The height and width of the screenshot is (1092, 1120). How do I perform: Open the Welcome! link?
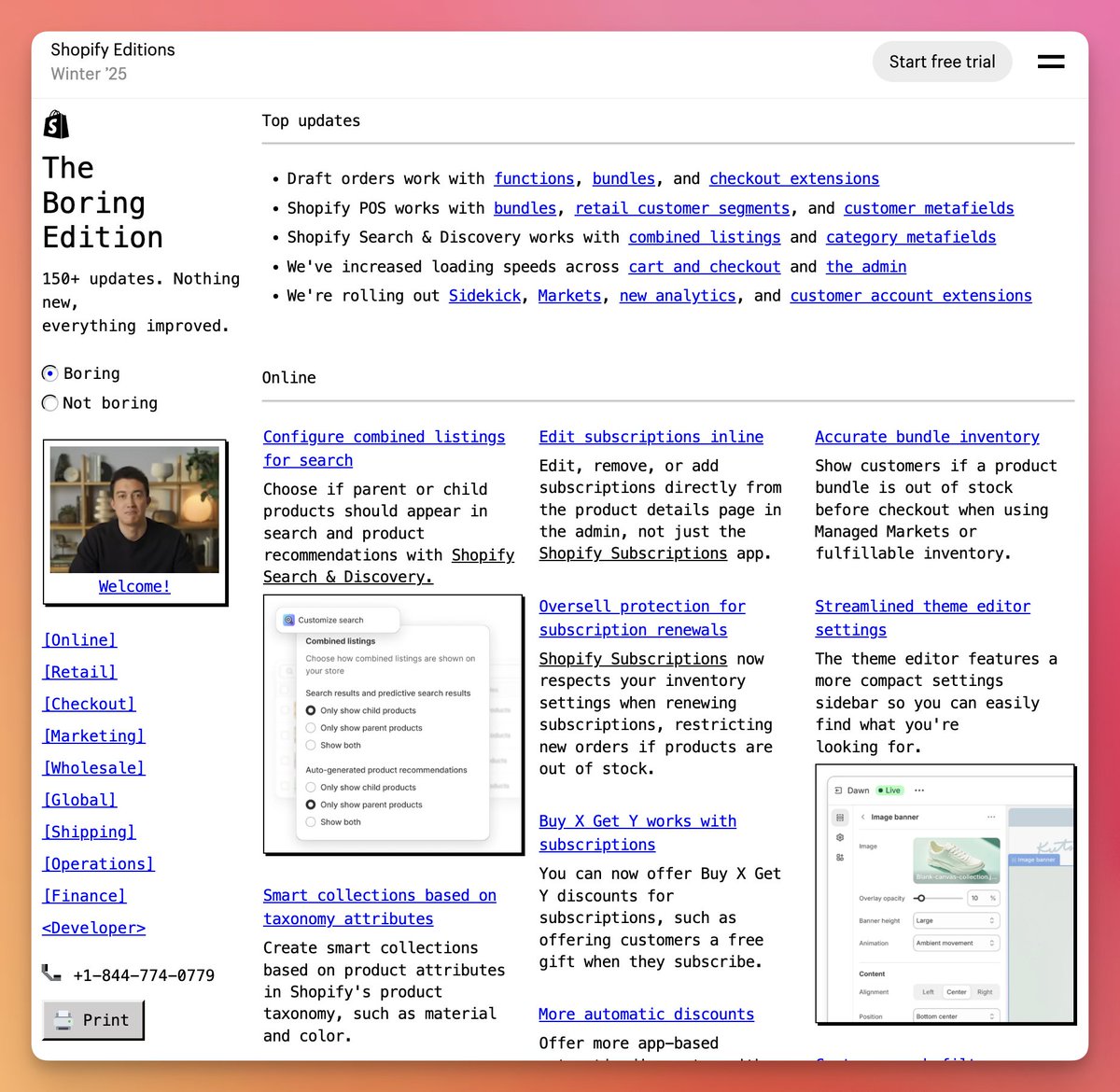click(x=134, y=586)
